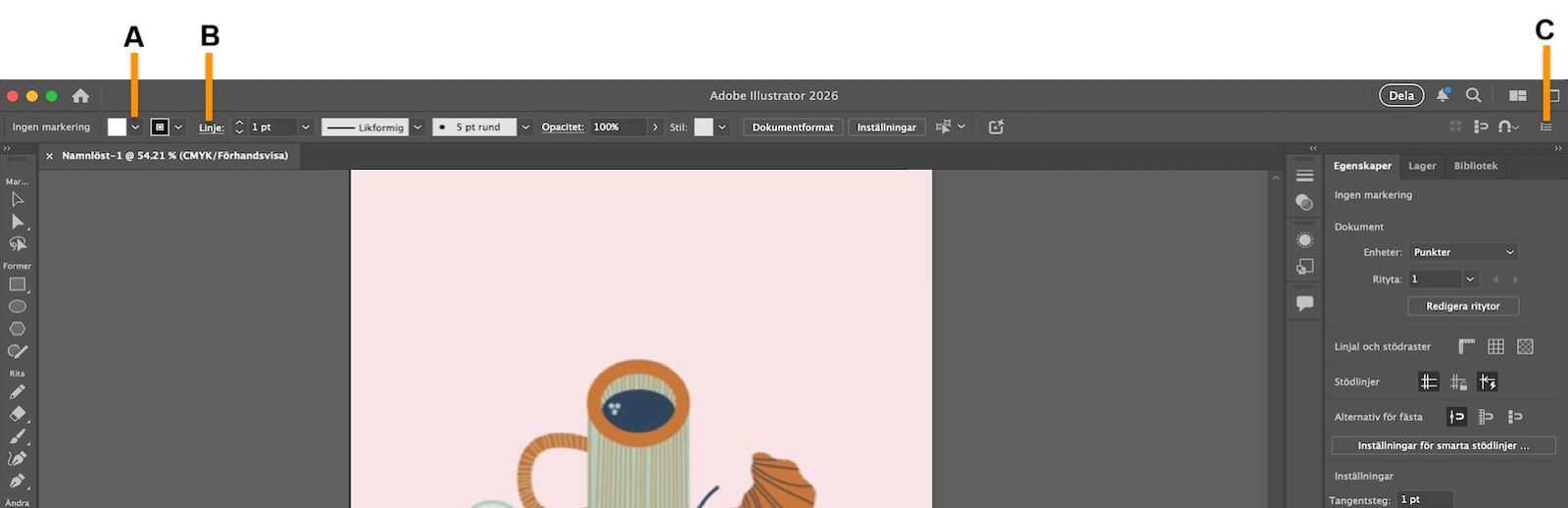Switch to the Lager tab

coord(1422,166)
